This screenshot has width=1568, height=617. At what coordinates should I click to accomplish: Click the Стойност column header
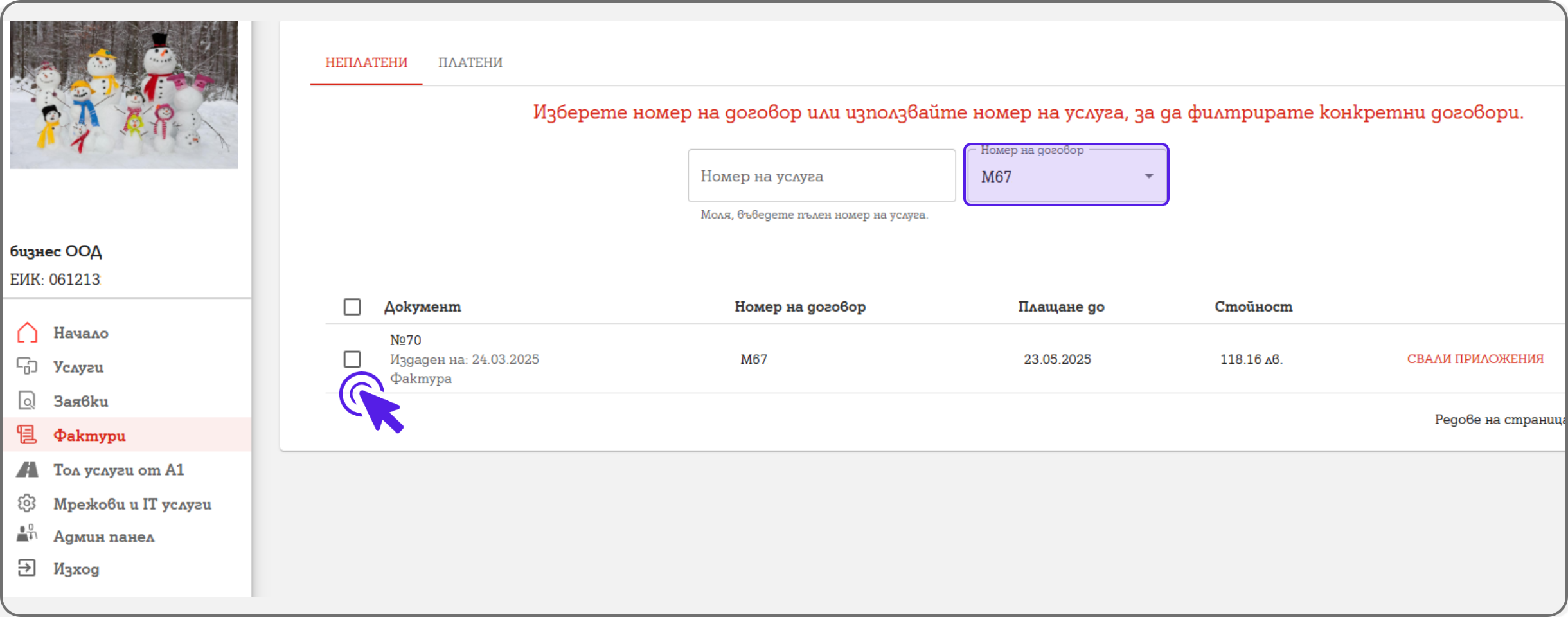1253,307
